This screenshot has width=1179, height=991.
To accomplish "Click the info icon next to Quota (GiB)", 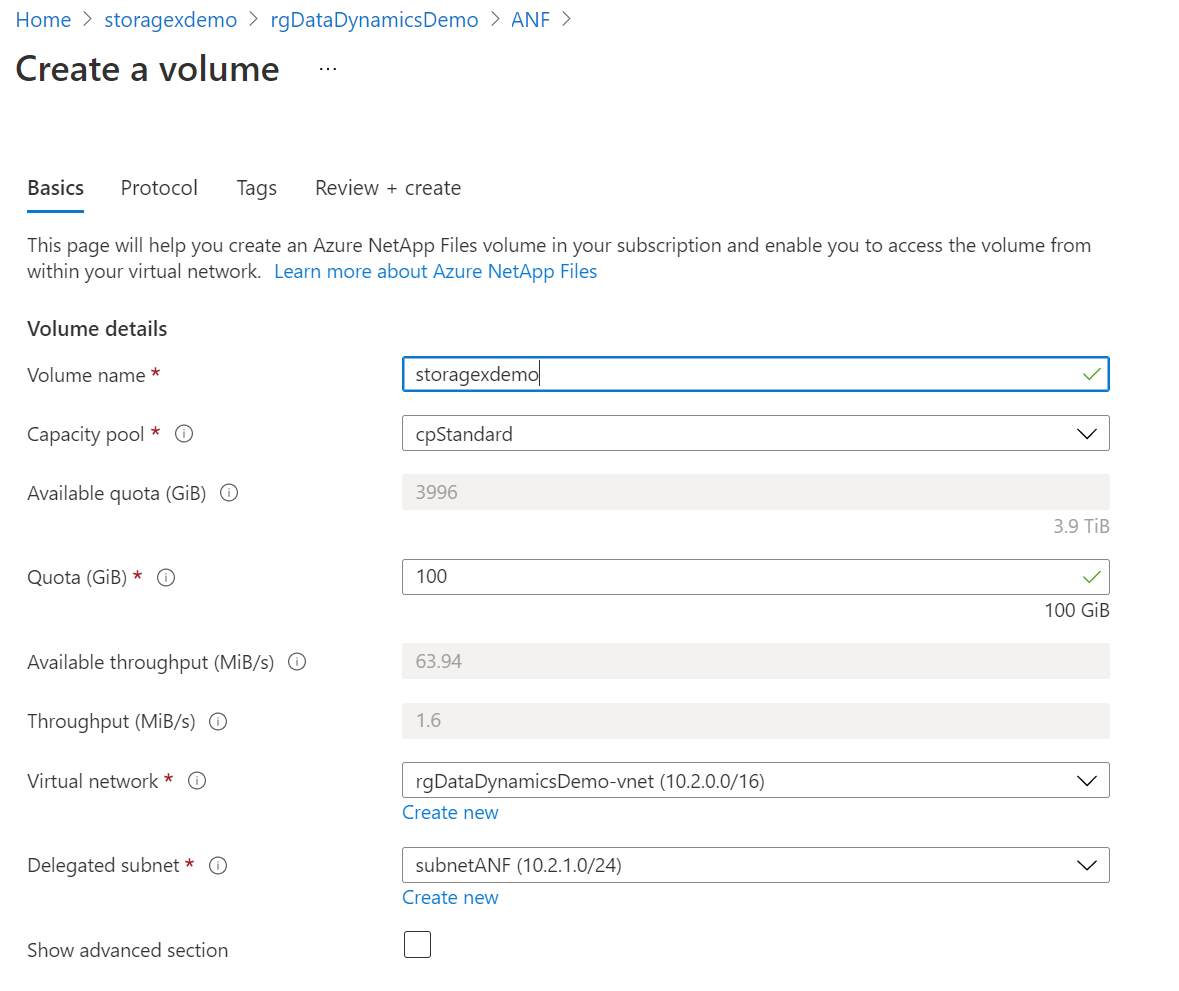I will pos(165,577).
